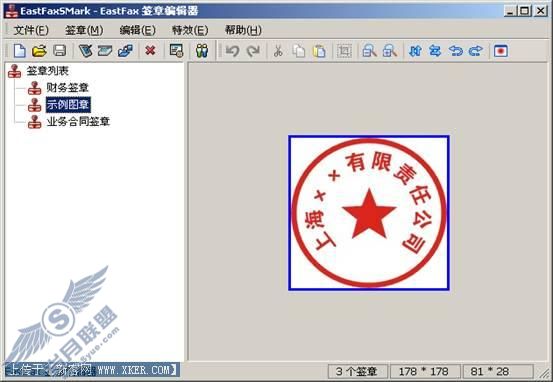Click the 178 * 178 status cell
553x382 pixels.
coord(424,371)
